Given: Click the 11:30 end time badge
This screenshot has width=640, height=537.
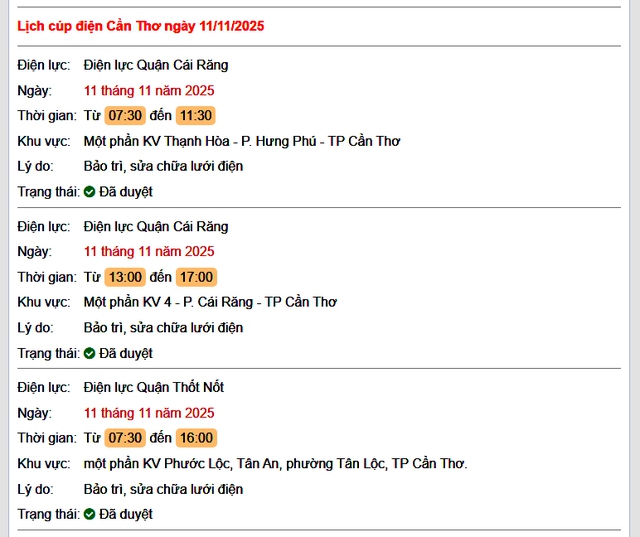Looking at the screenshot, I should (x=195, y=116).
